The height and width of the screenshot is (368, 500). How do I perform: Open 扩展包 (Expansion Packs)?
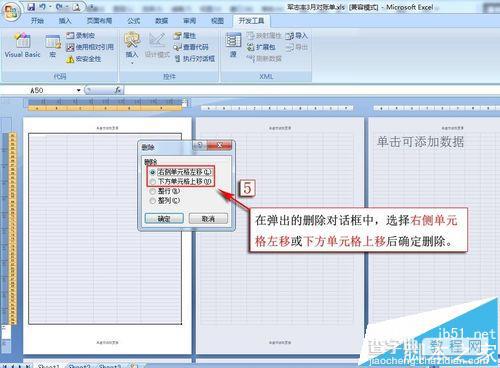point(261,47)
